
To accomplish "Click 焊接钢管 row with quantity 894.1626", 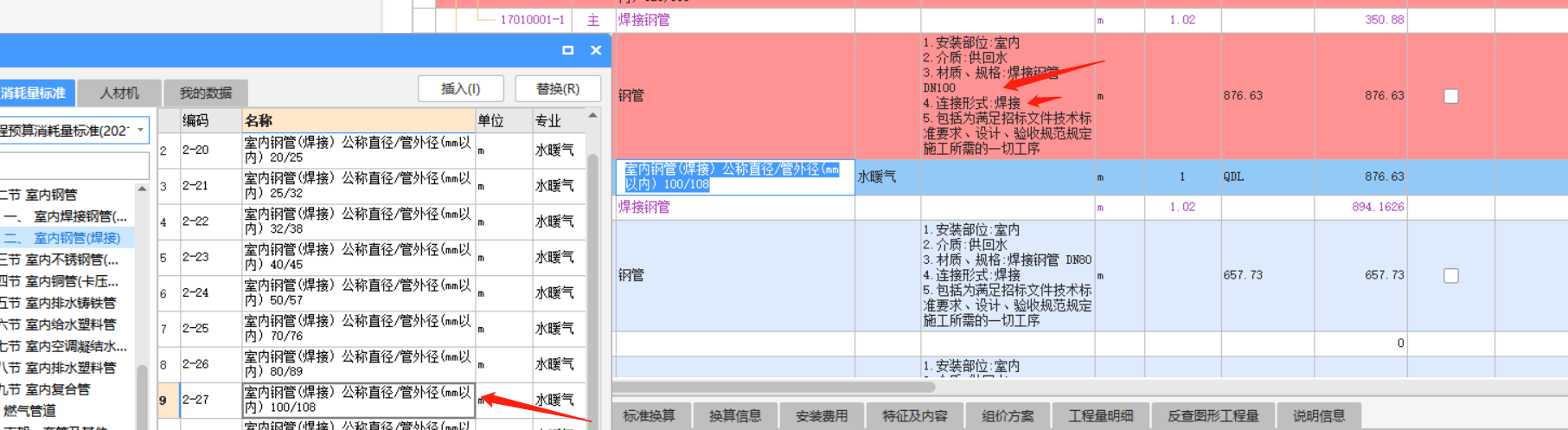I will point(644,207).
